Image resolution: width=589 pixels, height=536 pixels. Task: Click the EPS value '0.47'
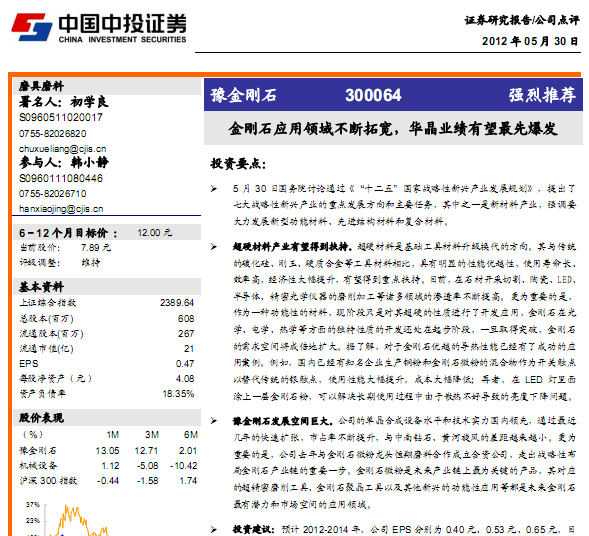click(x=185, y=364)
